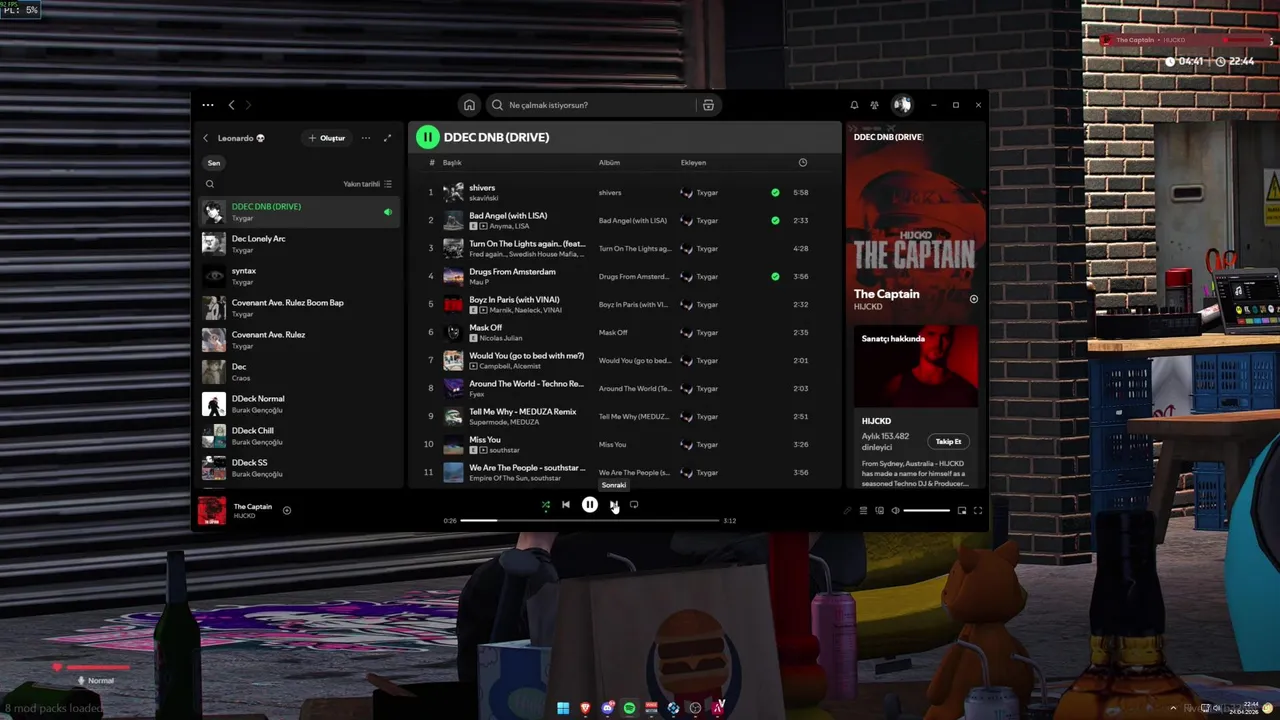Toggle repeat mode
1280x720 pixels.
(634, 505)
